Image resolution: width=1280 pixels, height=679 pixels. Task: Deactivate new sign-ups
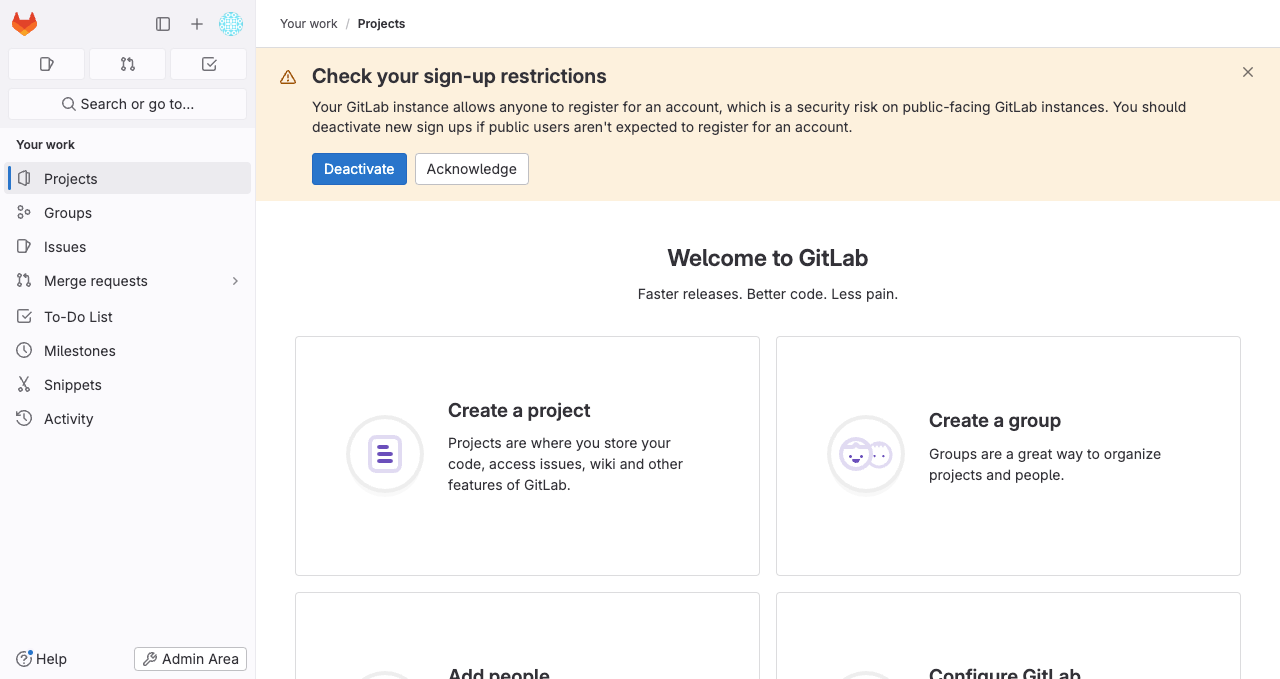point(359,169)
